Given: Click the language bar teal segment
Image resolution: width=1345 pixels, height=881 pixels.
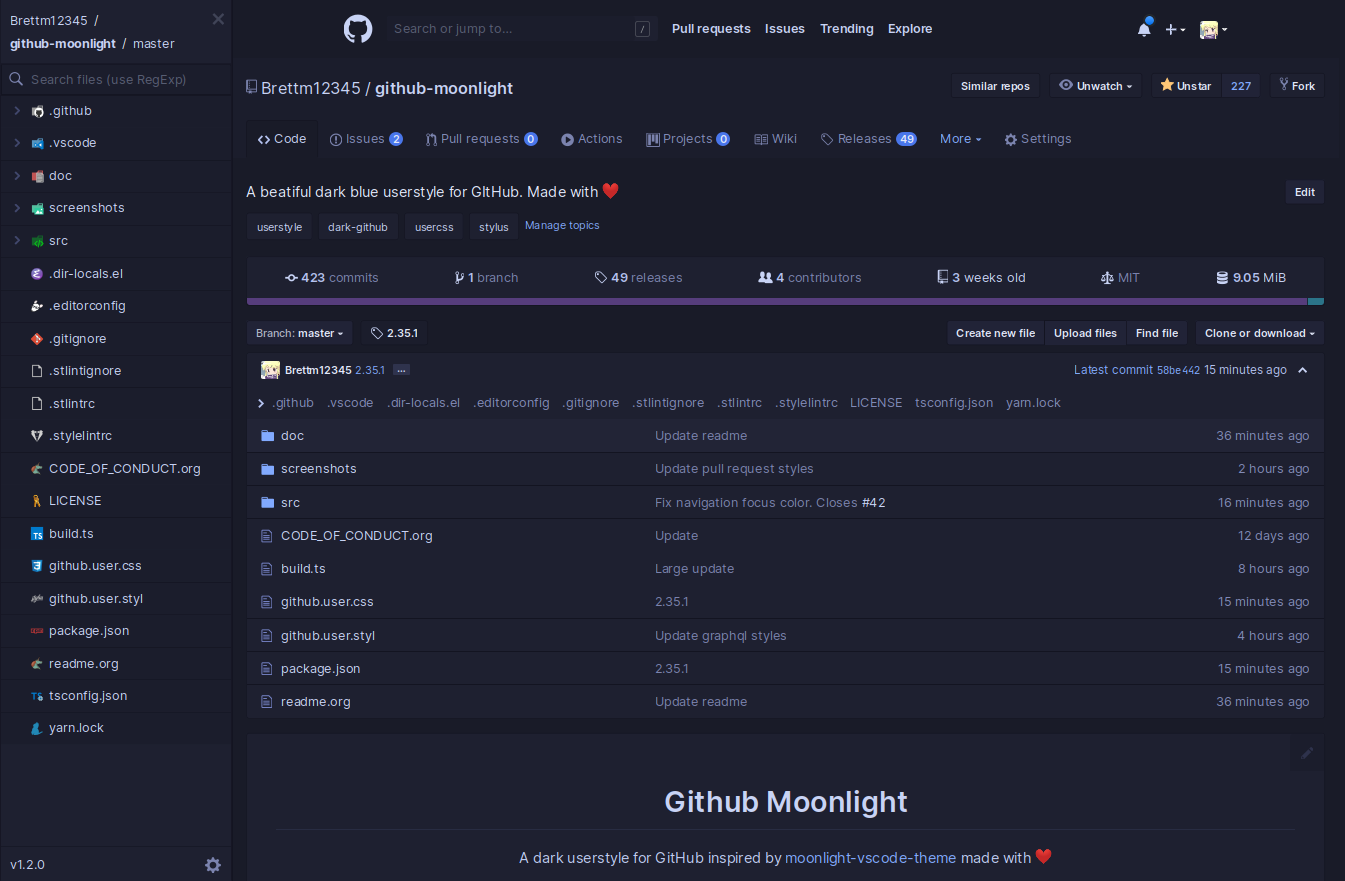Looking at the screenshot, I should click(x=1316, y=301).
